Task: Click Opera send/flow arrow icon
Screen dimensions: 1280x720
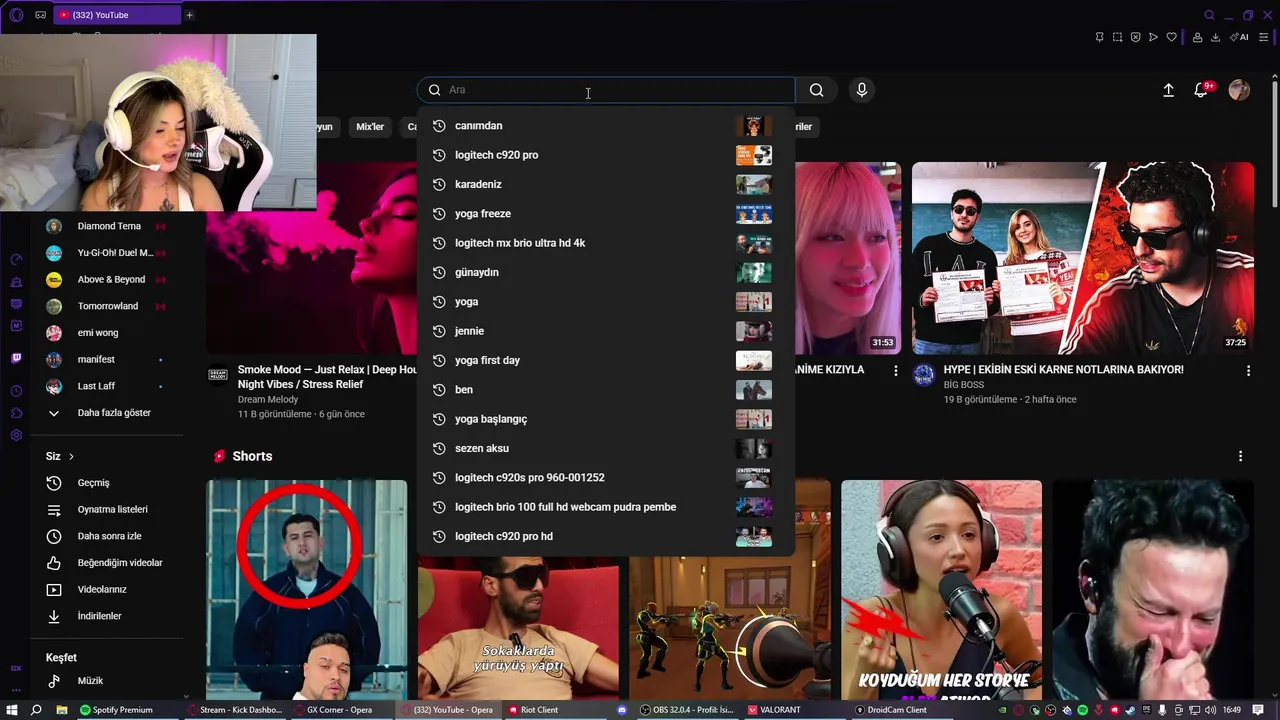Action: 1153,37
